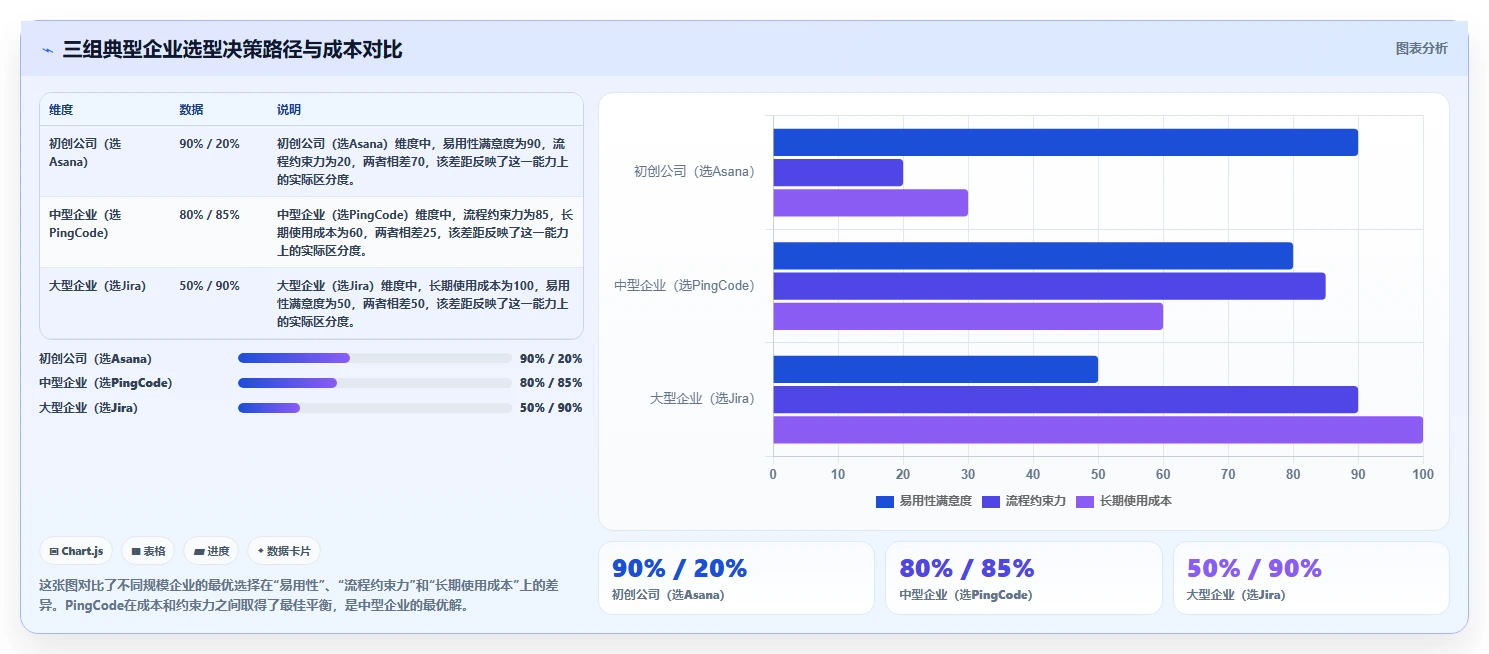Click the Asana 长期使用成本 bar at 30
The image size is (1489, 654).
pyautogui.click(x=870, y=203)
